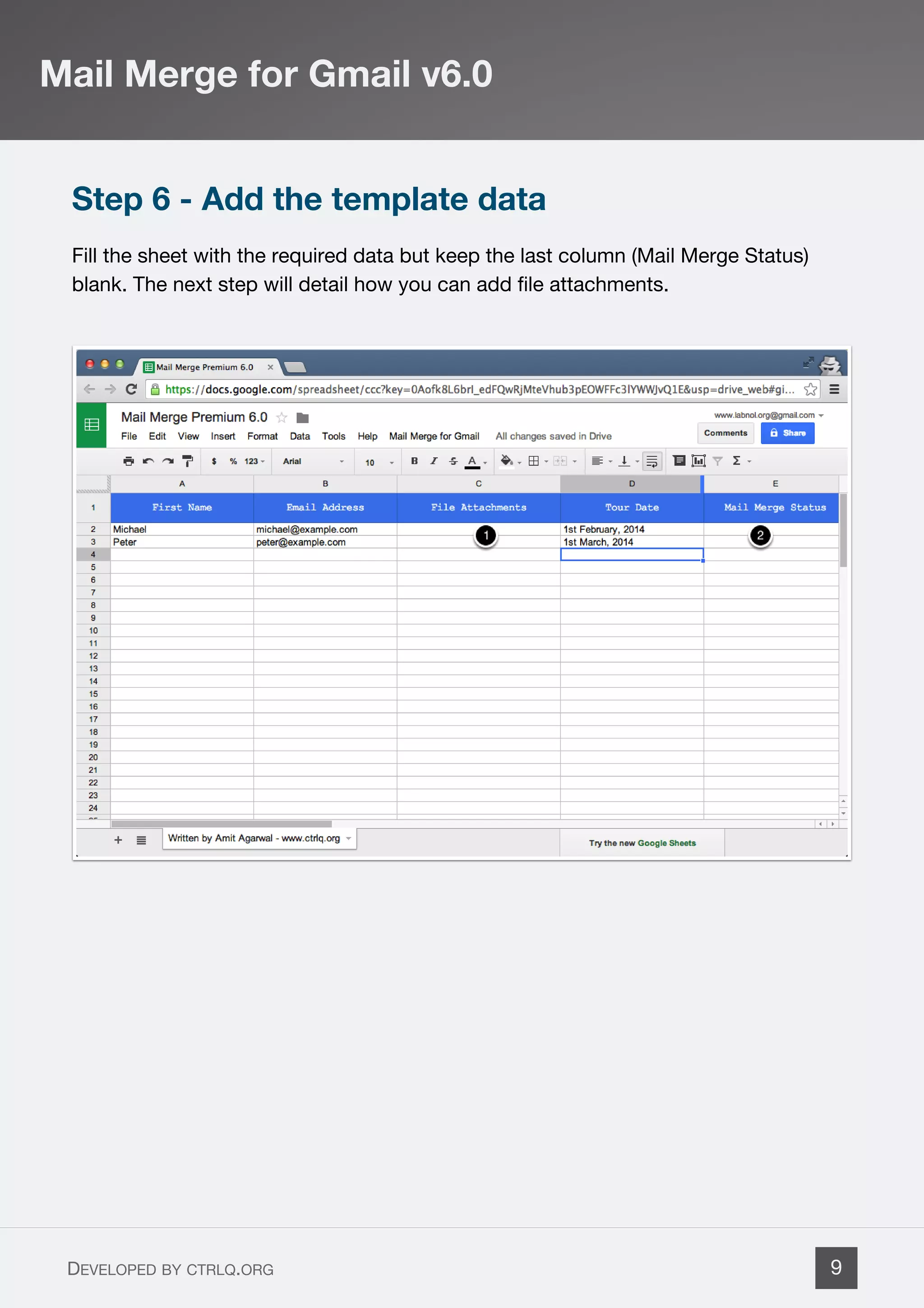Click the fullscreen arrows icon in title bar
The width and height of the screenshot is (924, 1308).
(808, 362)
